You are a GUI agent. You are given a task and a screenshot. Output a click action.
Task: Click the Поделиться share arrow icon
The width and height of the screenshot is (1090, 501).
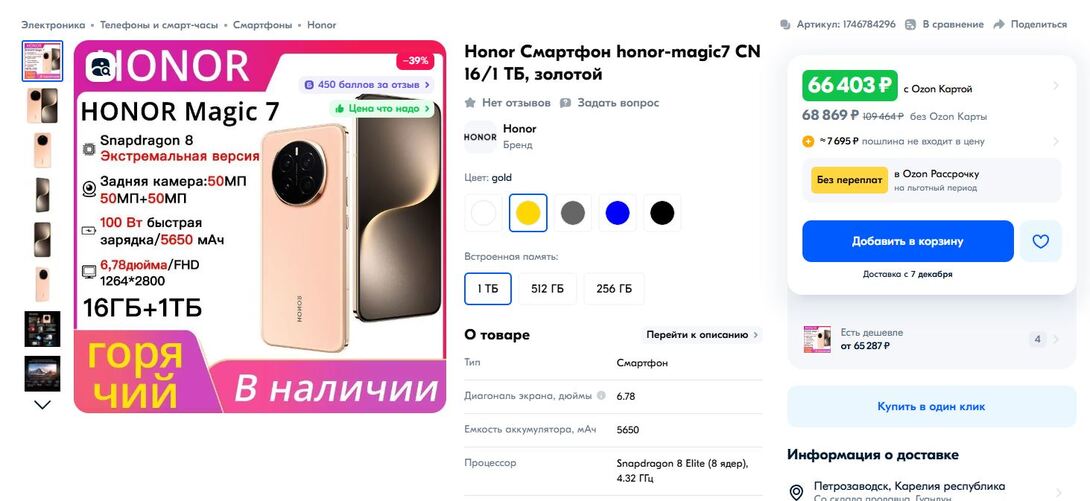[999, 24]
